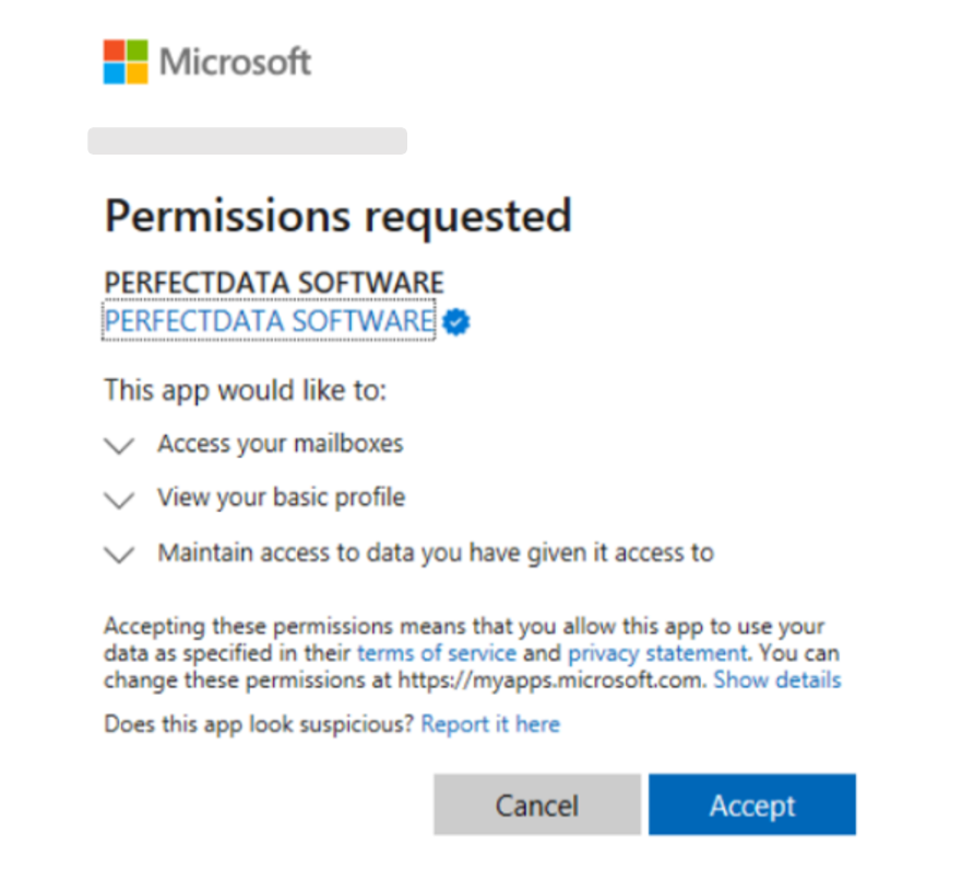Open the terms of service link
This screenshot has width=953, height=895.
(x=437, y=653)
